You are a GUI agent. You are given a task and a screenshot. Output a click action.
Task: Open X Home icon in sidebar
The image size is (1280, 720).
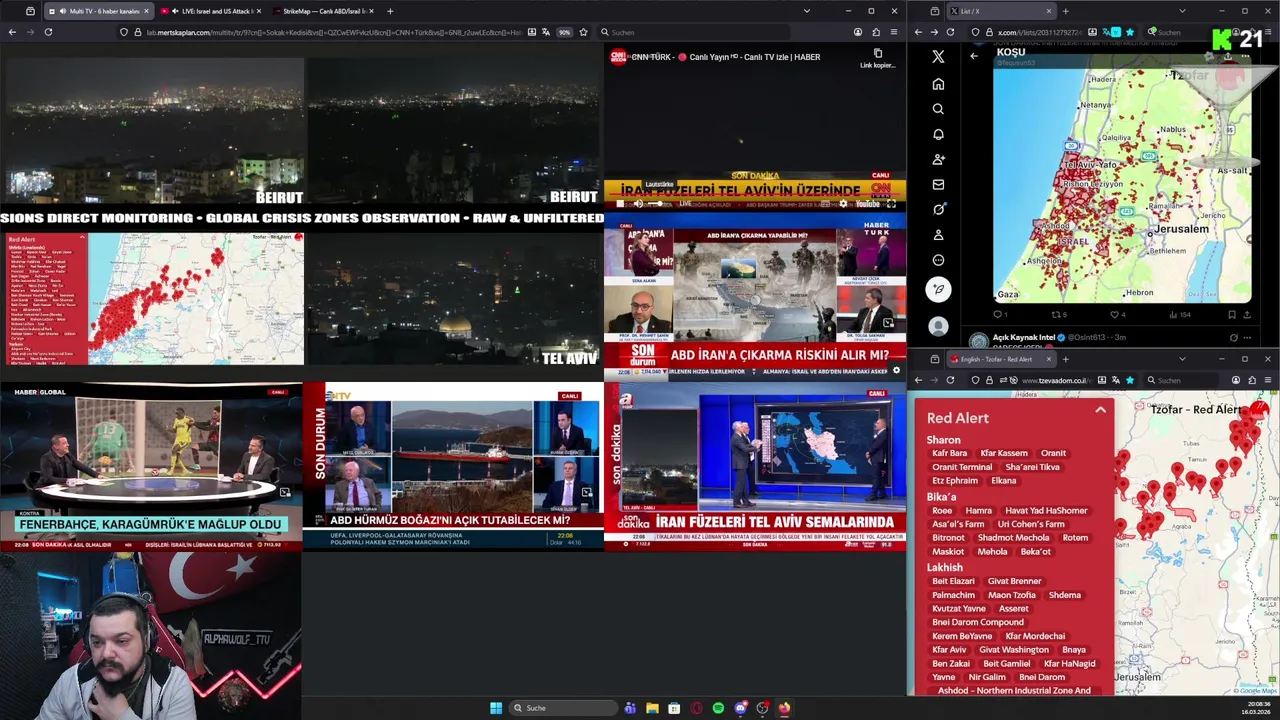coord(938,84)
